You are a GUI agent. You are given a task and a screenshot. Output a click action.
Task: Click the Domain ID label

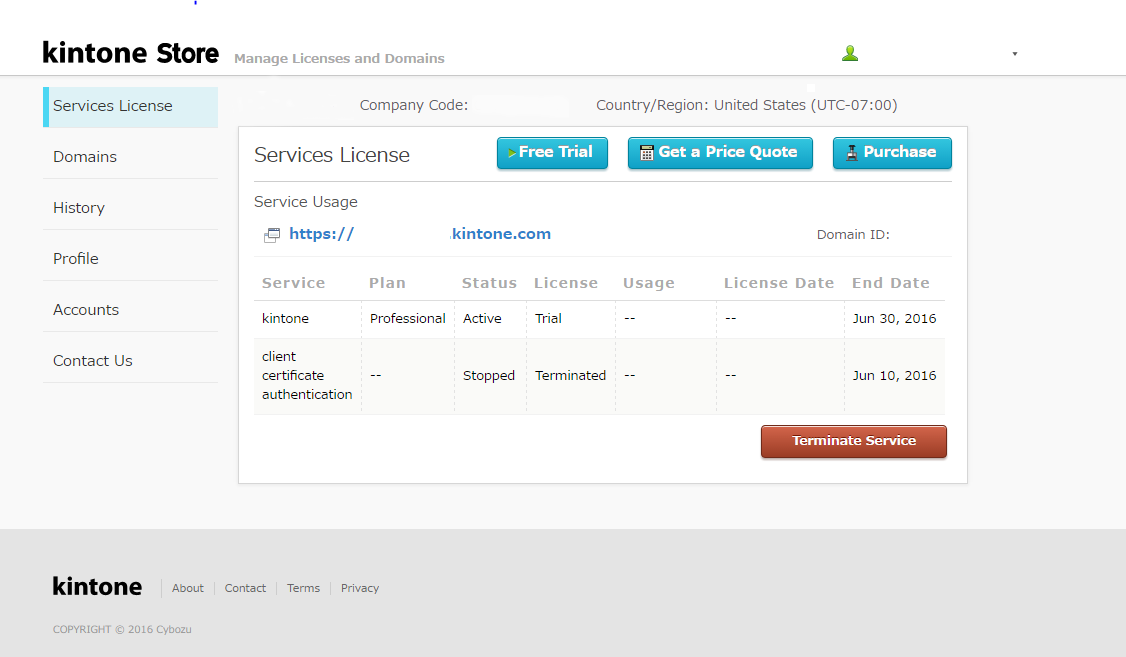852,235
